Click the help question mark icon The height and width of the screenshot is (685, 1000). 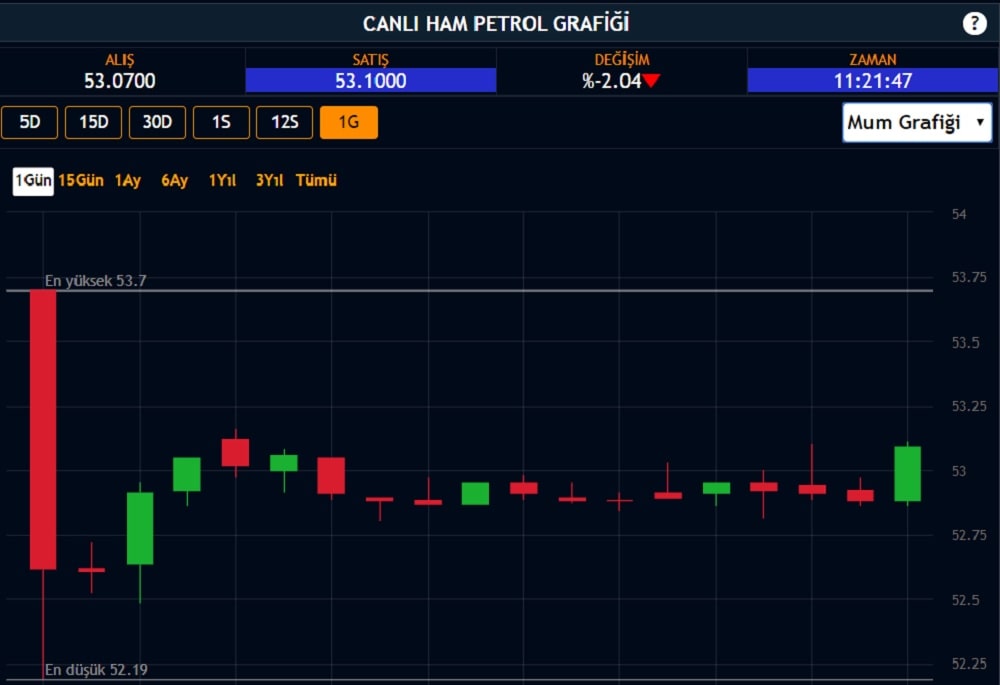[974, 24]
